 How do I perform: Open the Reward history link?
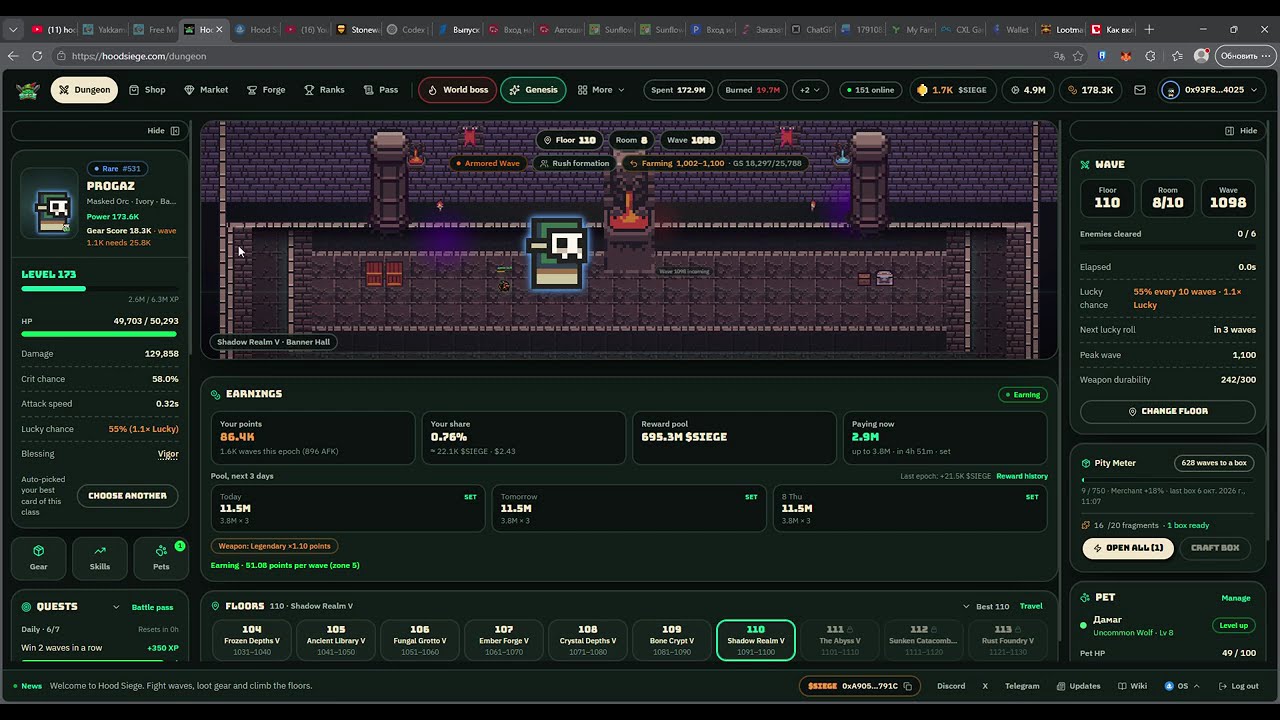(x=1022, y=476)
